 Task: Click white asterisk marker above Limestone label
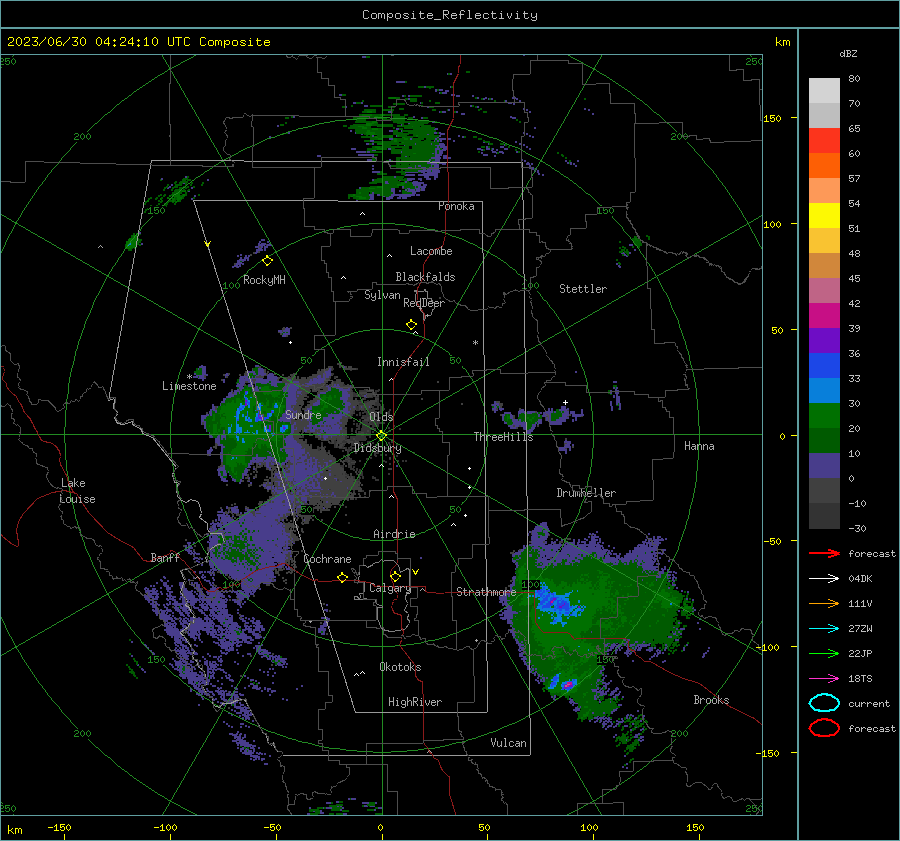189,377
